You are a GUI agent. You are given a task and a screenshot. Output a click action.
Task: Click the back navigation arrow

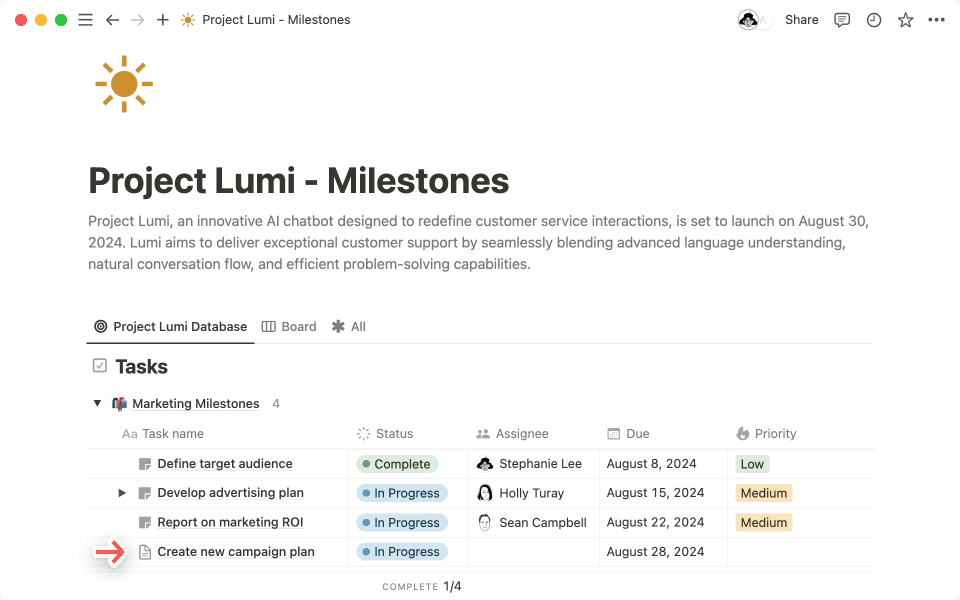[x=112, y=19]
